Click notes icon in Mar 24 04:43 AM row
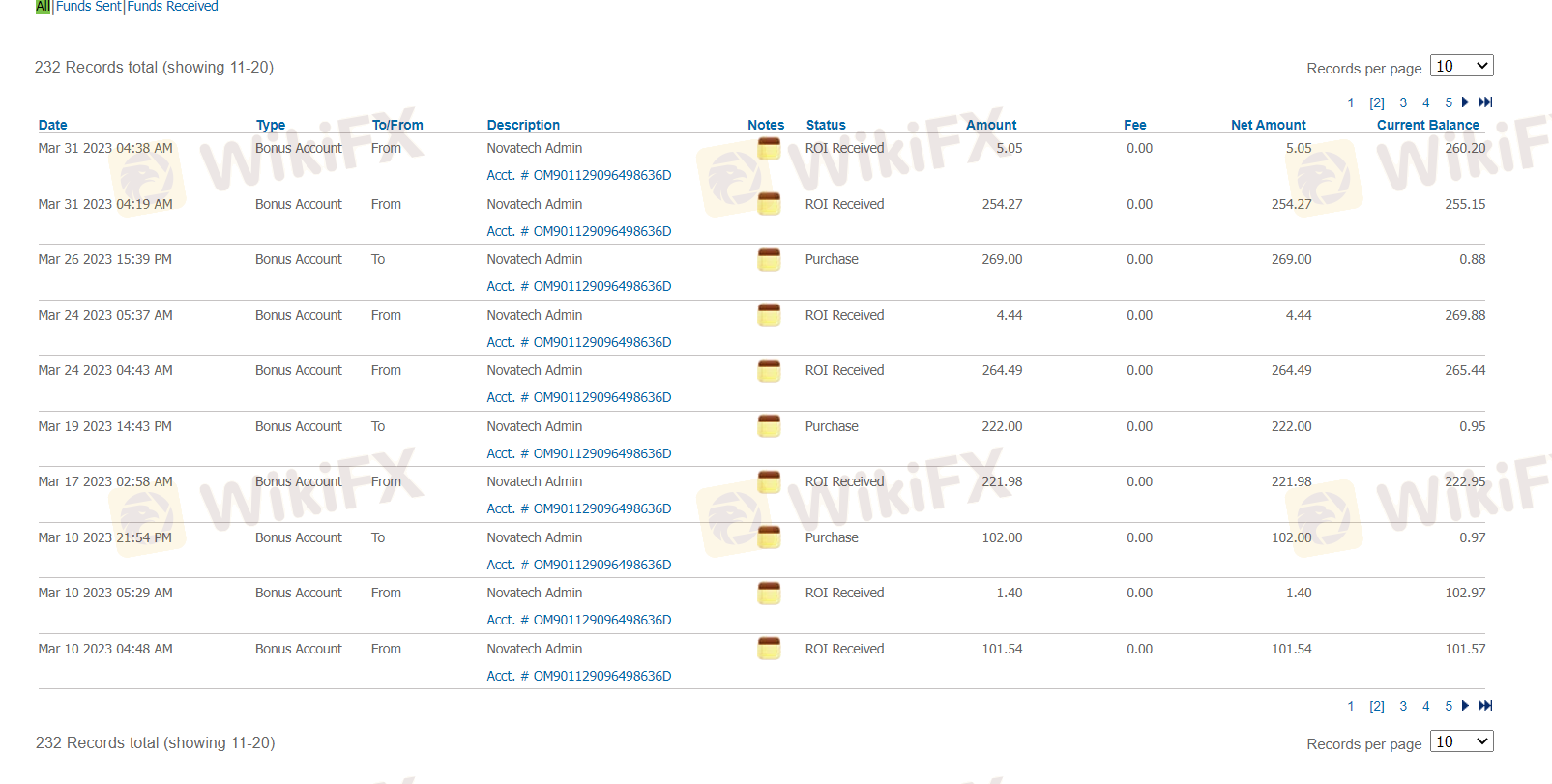The width and height of the screenshot is (1552, 784). pyautogui.click(x=769, y=371)
